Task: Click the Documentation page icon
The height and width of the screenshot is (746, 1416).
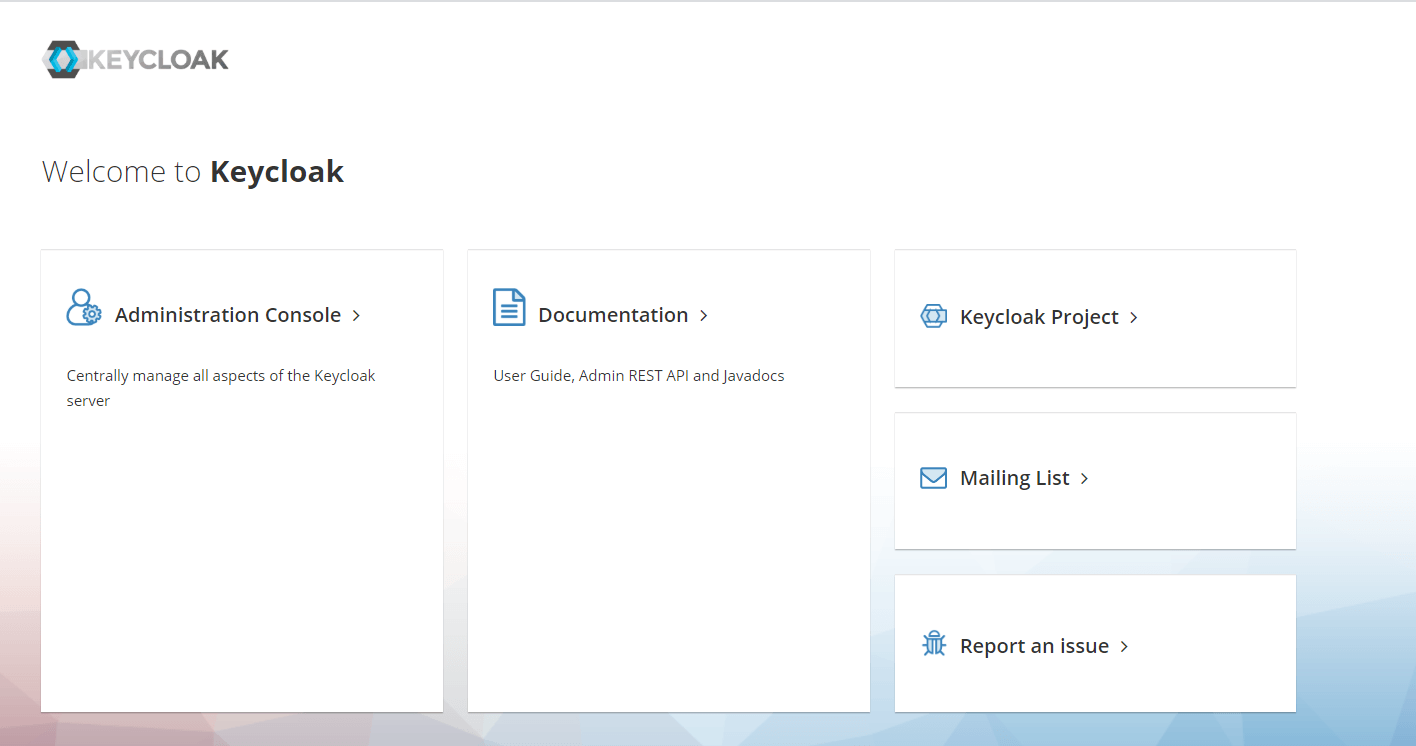Action: 509,307
